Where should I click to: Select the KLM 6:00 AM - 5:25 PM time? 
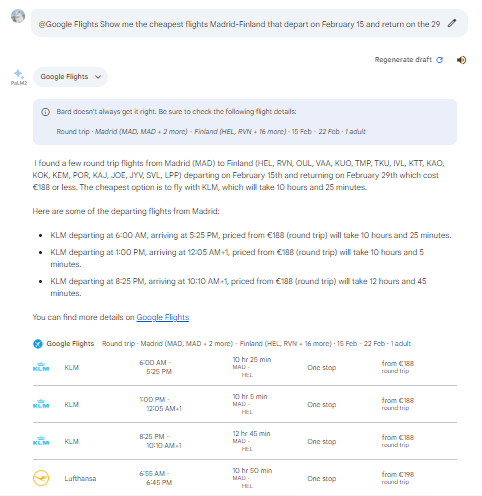(x=155, y=367)
